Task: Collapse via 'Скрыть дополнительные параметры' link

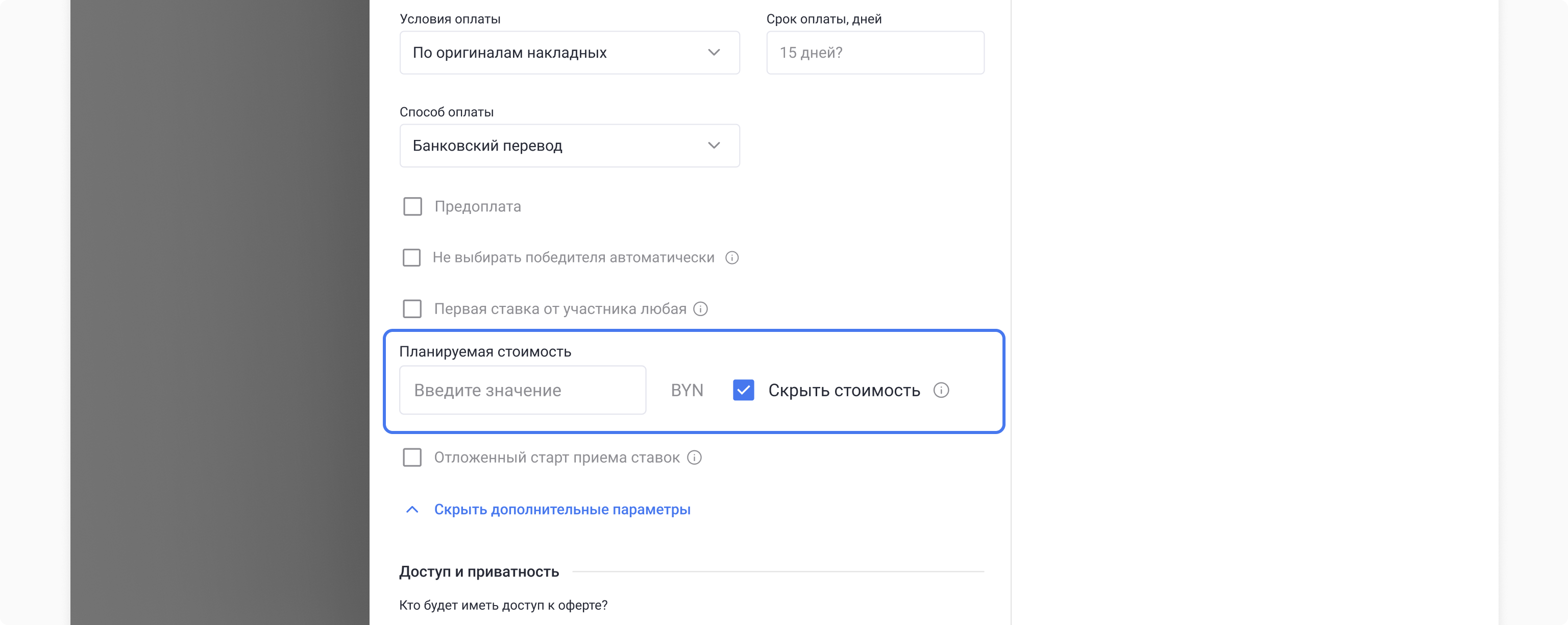Action: (562, 509)
